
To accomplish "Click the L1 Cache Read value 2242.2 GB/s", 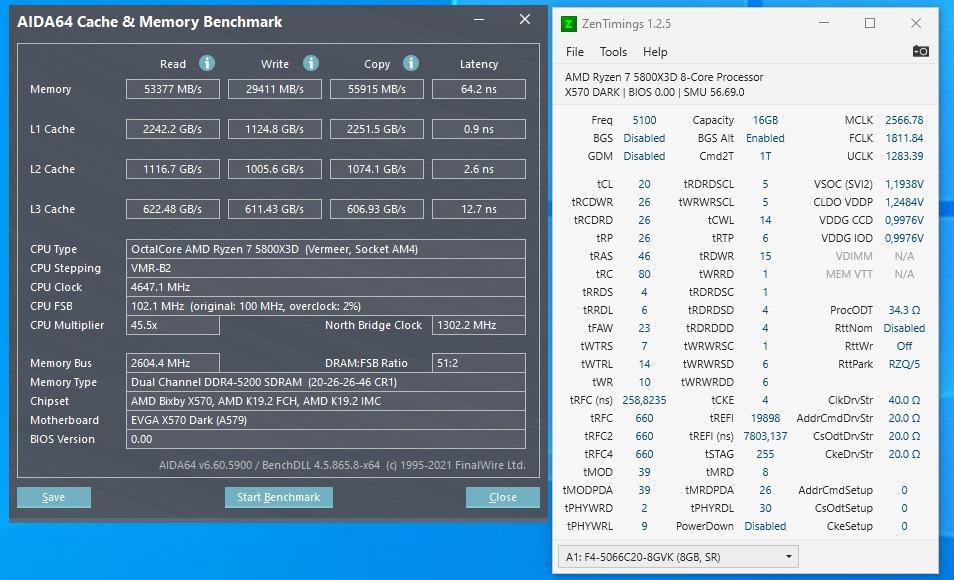I will click(x=173, y=129).
